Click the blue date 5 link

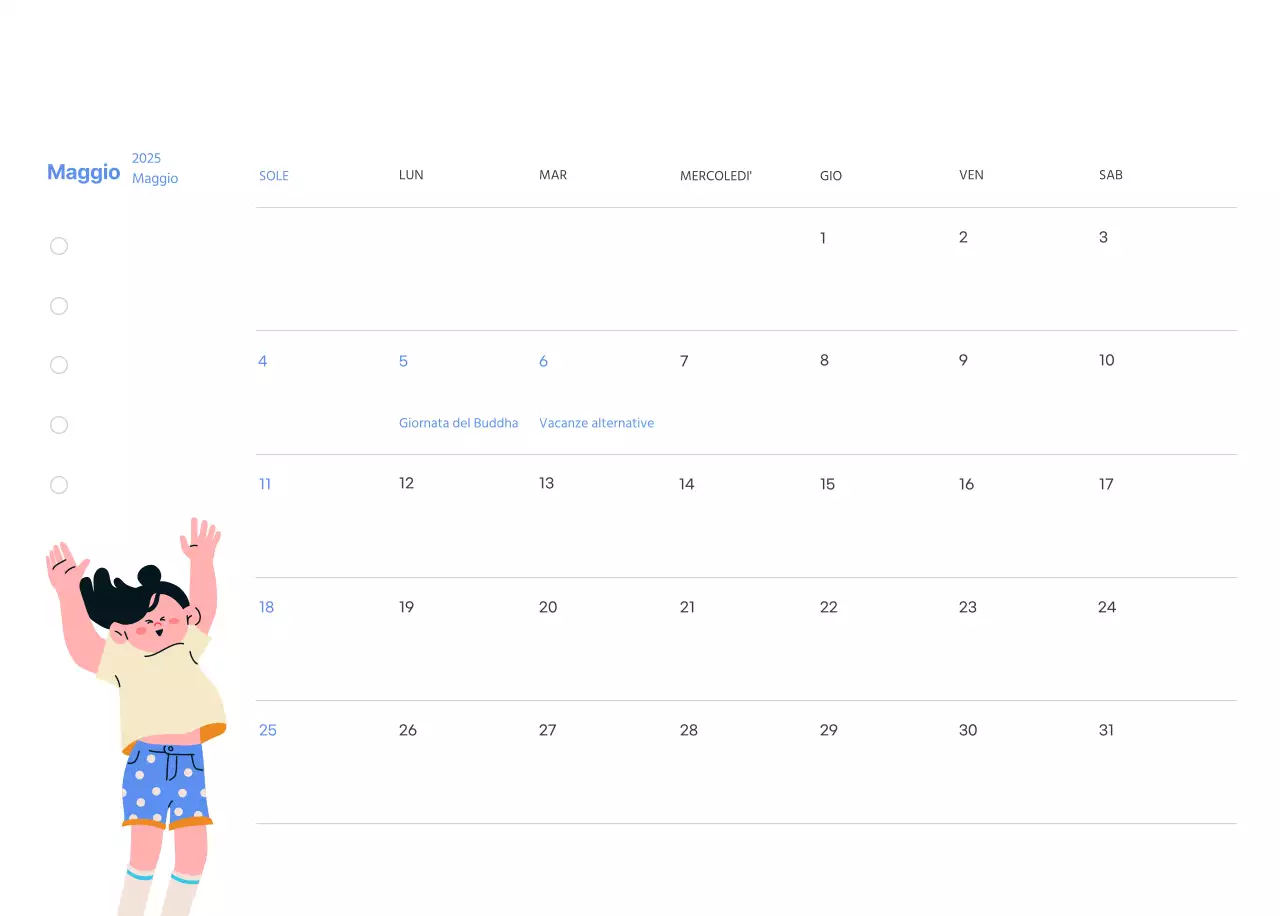403,361
